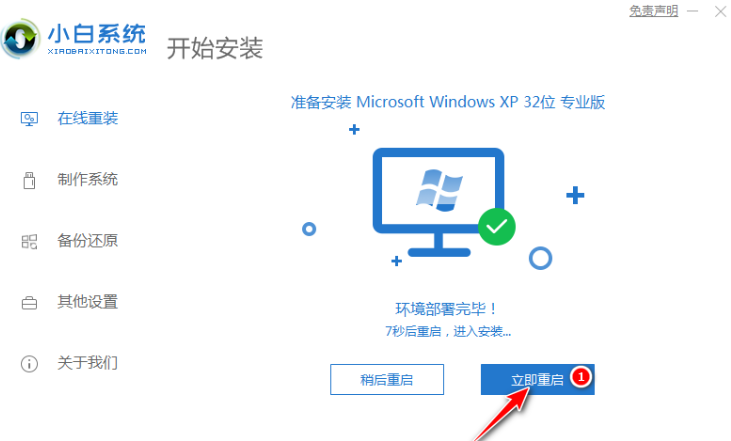The width and height of the screenshot is (731, 441).
Task: Click the xiaobaixitong.com brand text
Action: pos(97,51)
